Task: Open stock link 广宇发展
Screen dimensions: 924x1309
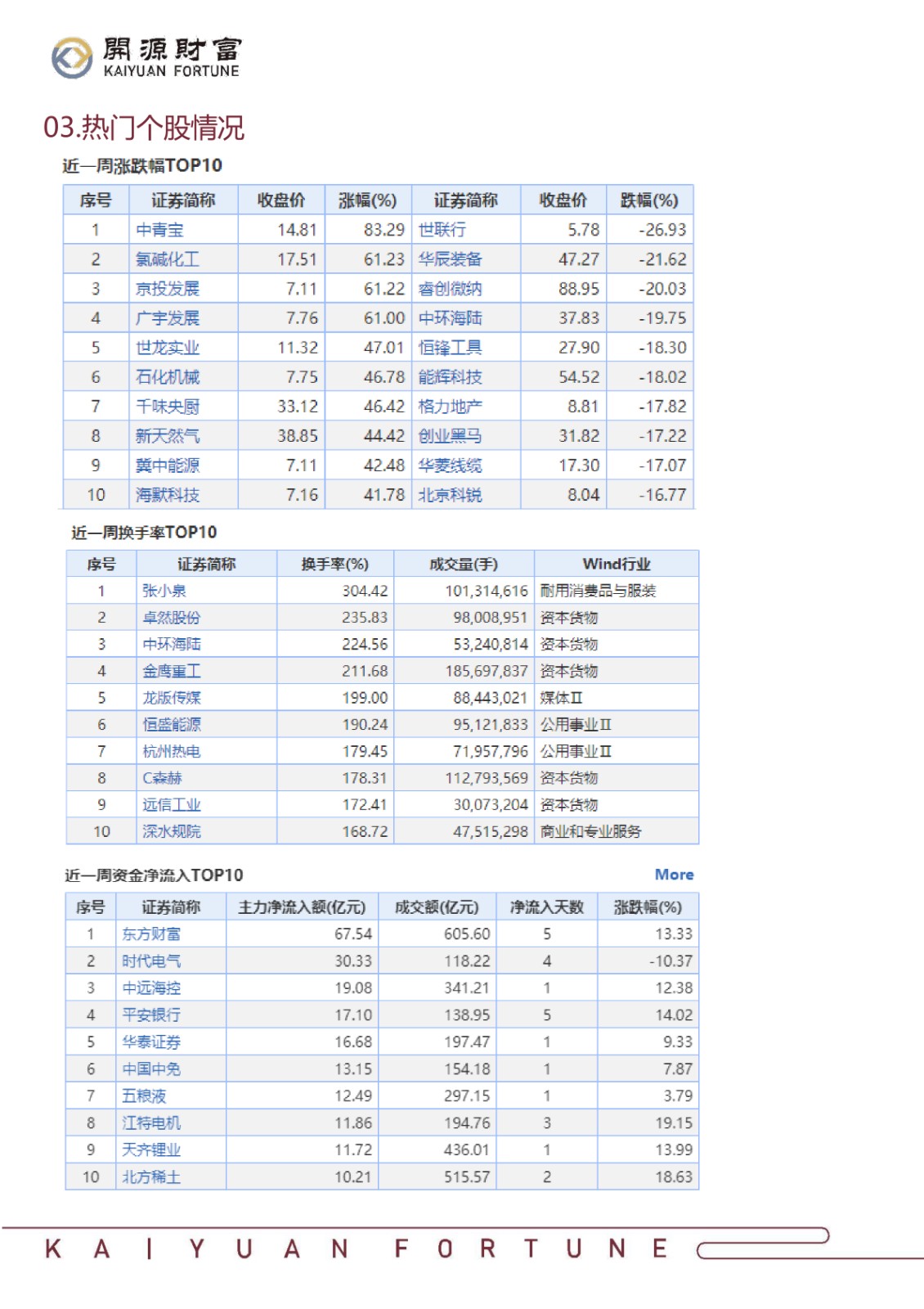Action: [168, 318]
